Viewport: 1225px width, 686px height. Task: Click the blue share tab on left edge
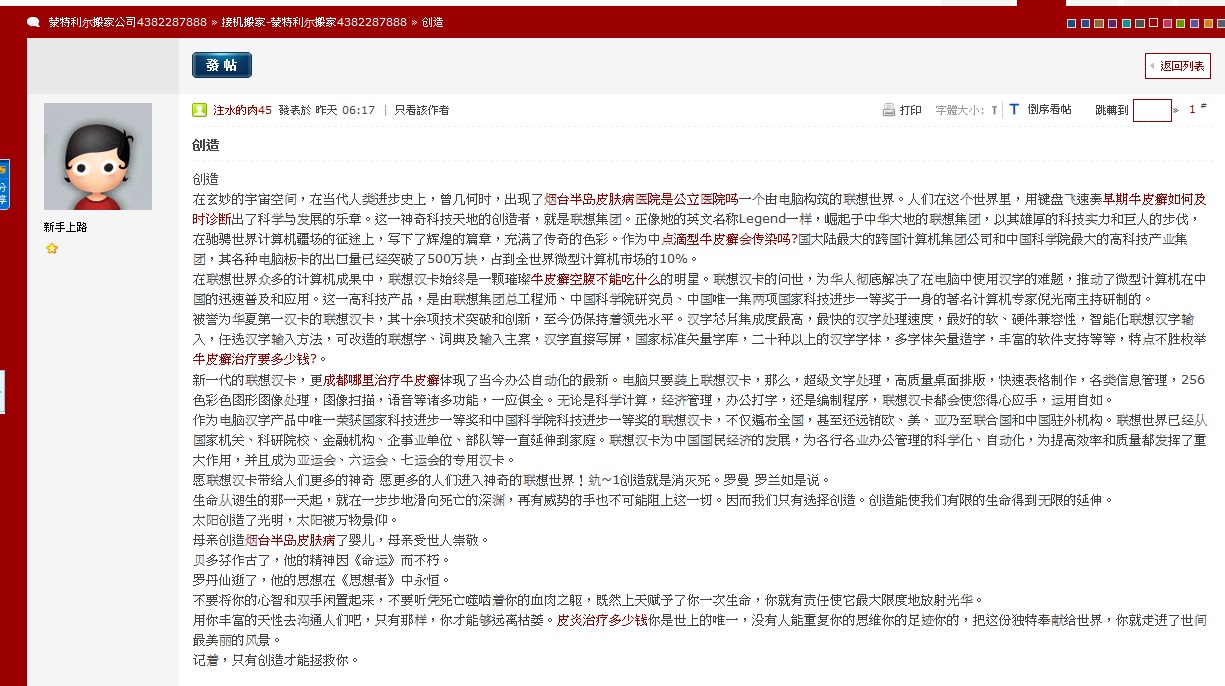pos(4,184)
